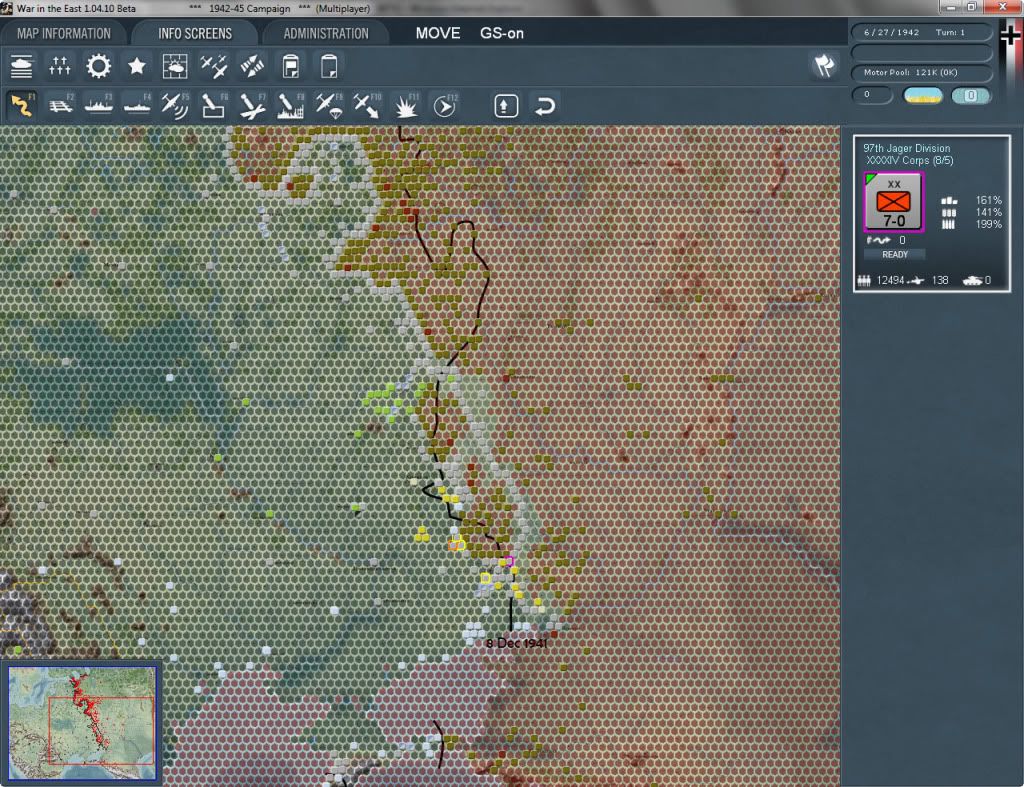Screen dimensions: 1024x787
Task: Click the F11 explosion mode icon
Action: click(406, 105)
